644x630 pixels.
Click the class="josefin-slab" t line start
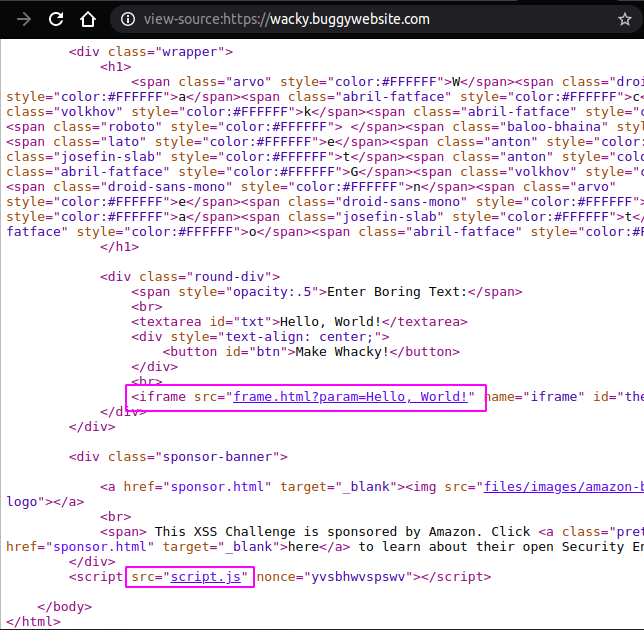pyautogui.click(x=325, y=156)
